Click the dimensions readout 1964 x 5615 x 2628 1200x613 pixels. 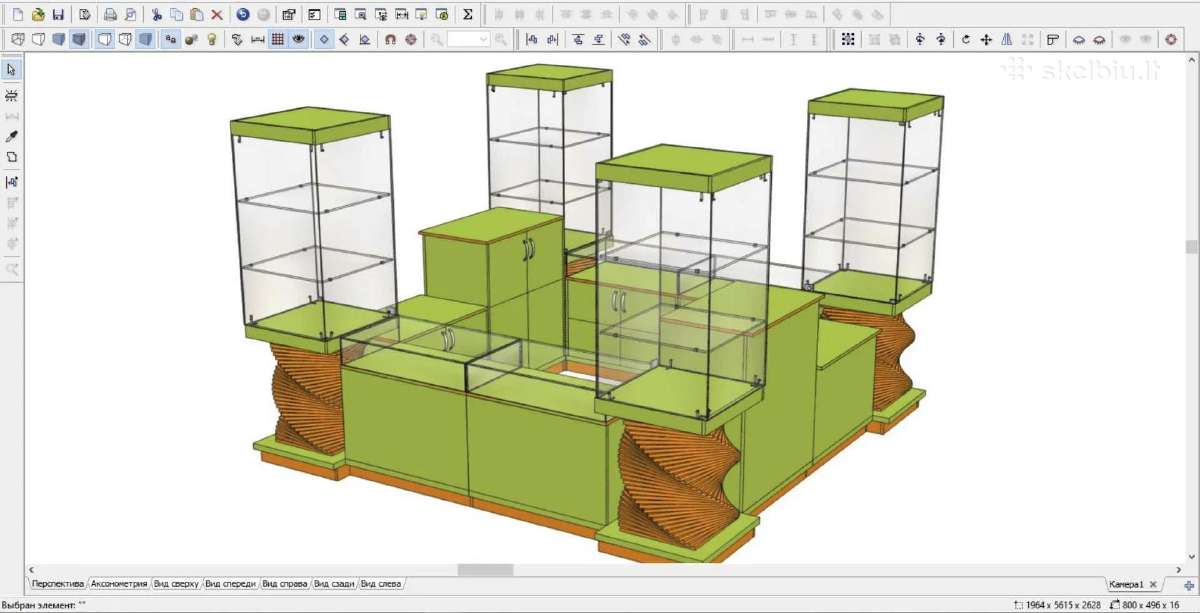[x=1063, y=604]
